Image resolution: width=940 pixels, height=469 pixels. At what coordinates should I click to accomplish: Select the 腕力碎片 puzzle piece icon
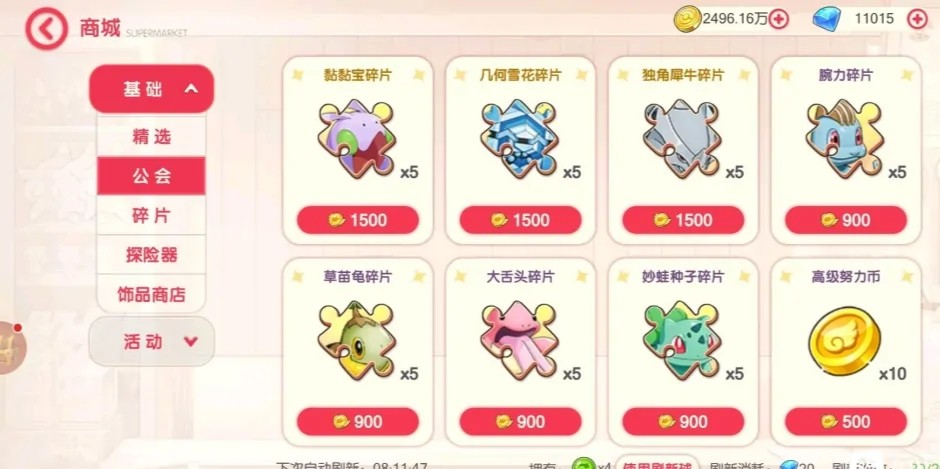845,139
